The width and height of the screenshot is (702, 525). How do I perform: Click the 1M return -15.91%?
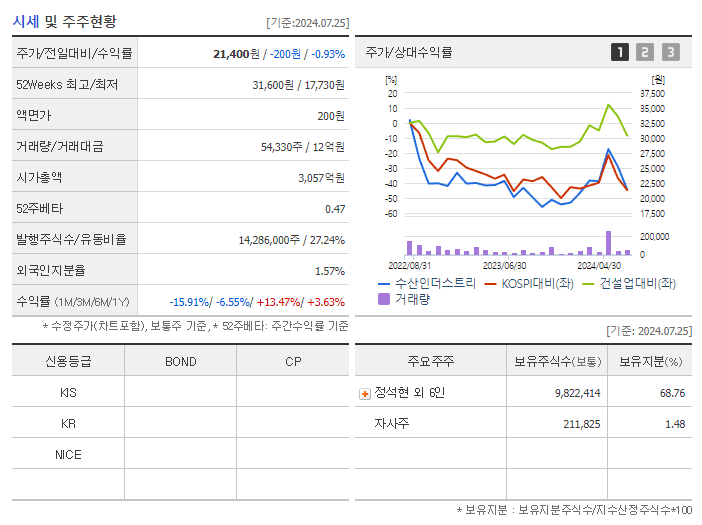click(x=189, y=302)
